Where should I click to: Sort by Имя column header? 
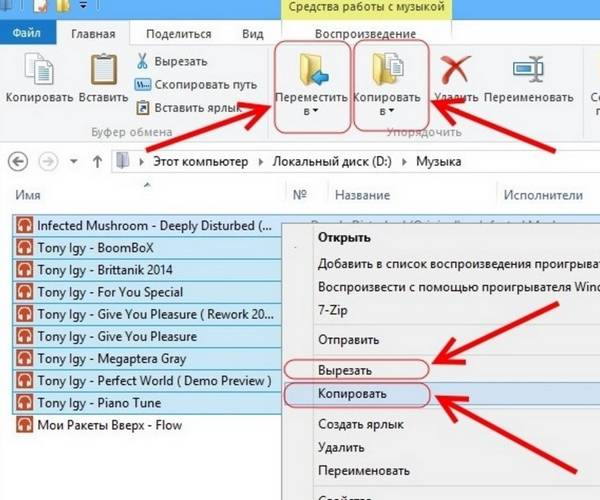click(28, 195)
